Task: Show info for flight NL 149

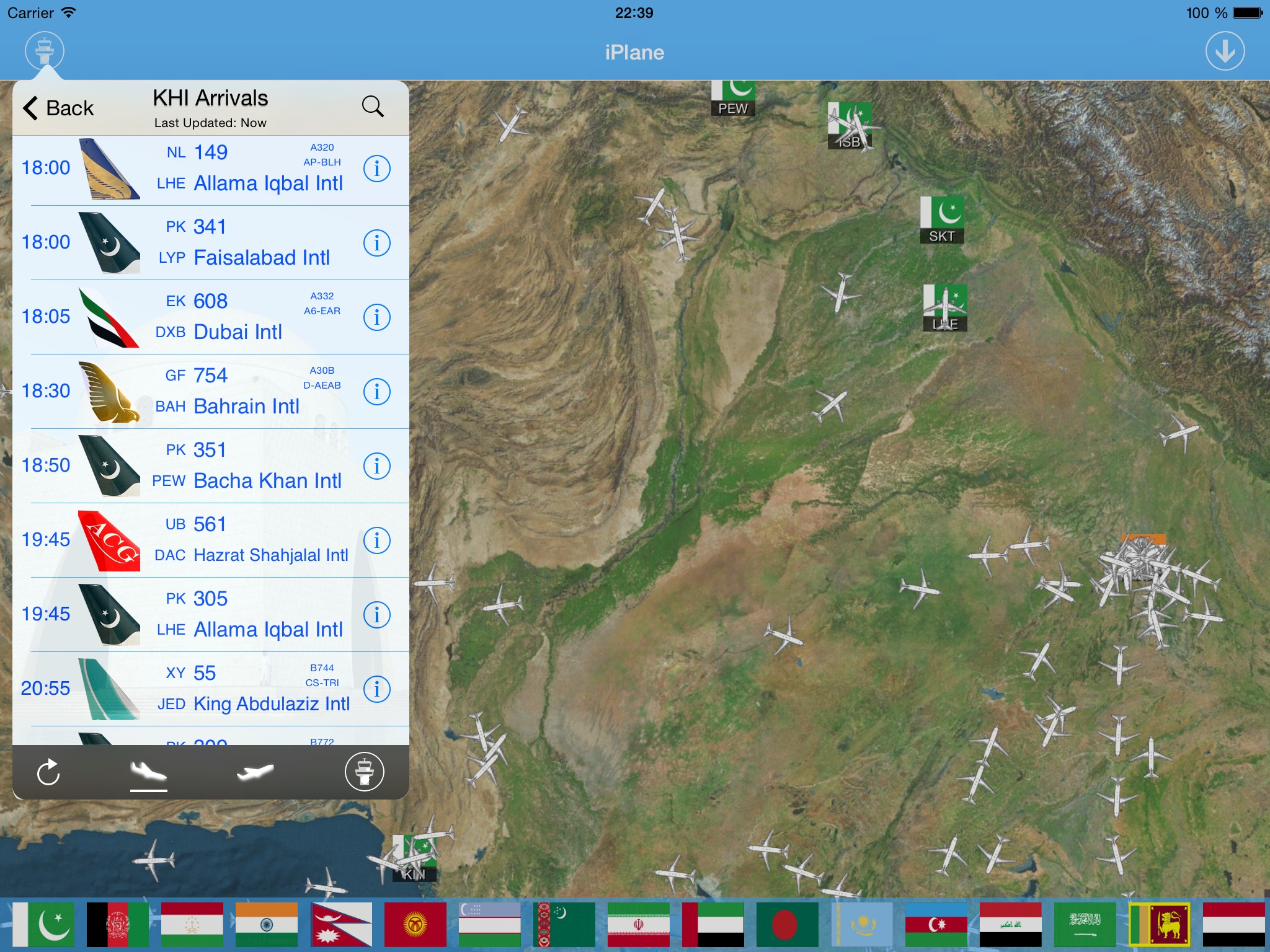Action: (376, 169)
